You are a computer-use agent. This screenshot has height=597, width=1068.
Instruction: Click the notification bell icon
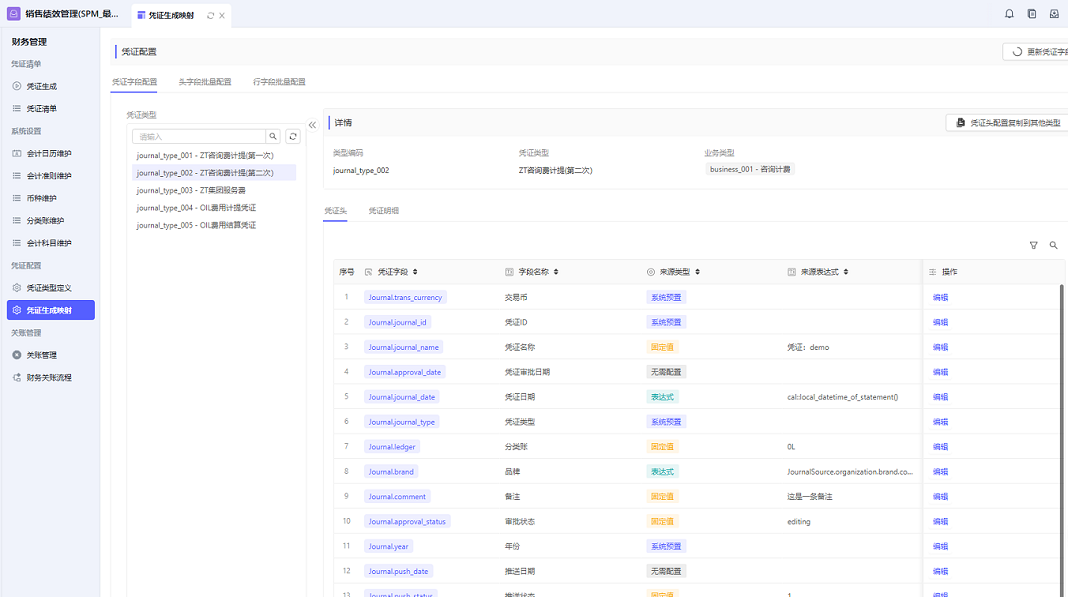pos(1008,14)
